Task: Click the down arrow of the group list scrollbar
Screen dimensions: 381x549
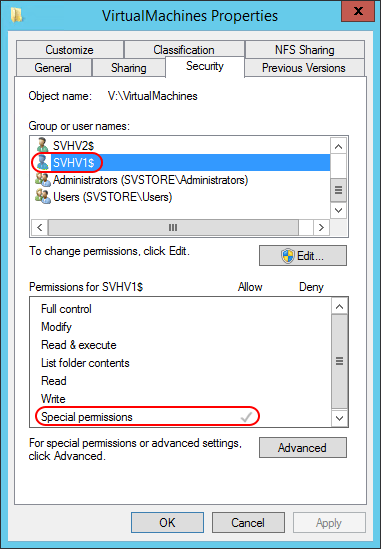Action: pyautogui.click(x=339, y=210)
